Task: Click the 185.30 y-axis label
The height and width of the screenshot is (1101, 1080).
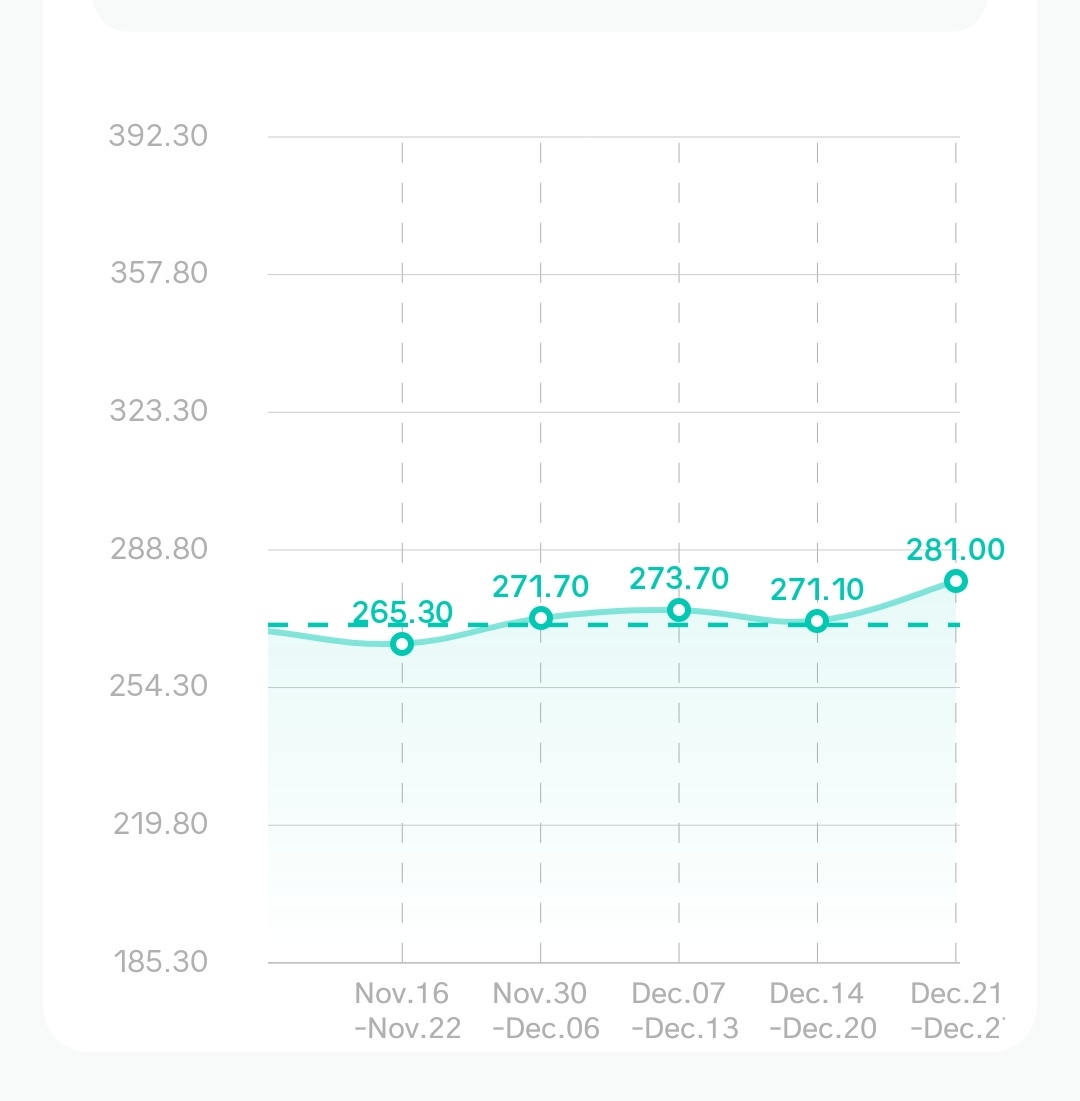Action: (159, 962)
